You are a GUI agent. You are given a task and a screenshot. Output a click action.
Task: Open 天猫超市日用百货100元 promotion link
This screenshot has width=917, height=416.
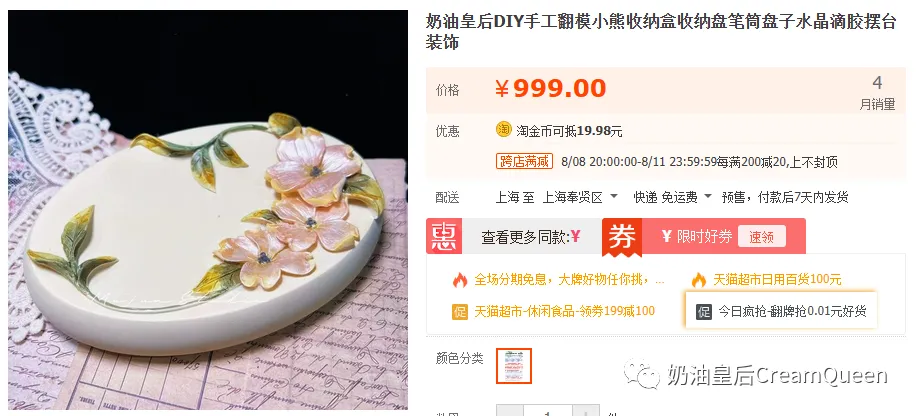click(x=777, y=280)
